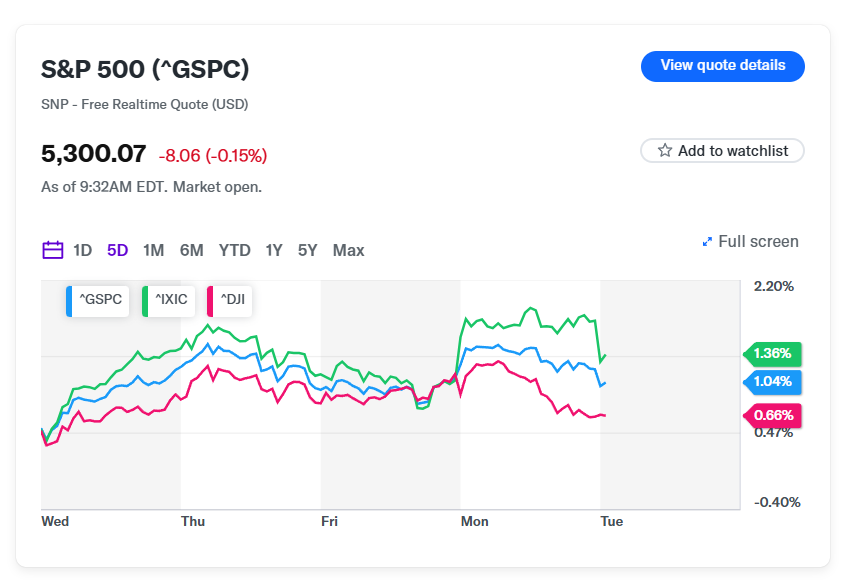The height and width of the screenshot is (585, 856).
Task: Select the 1D time range
Action: 82,250
